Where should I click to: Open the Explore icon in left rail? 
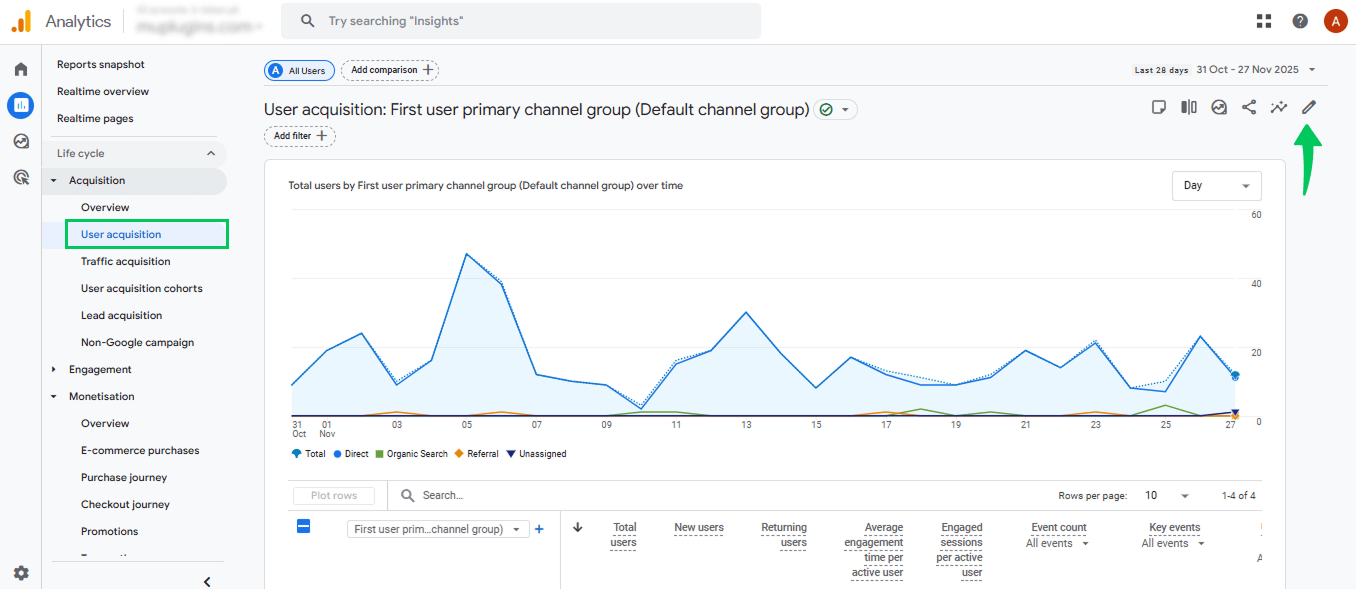21,141
